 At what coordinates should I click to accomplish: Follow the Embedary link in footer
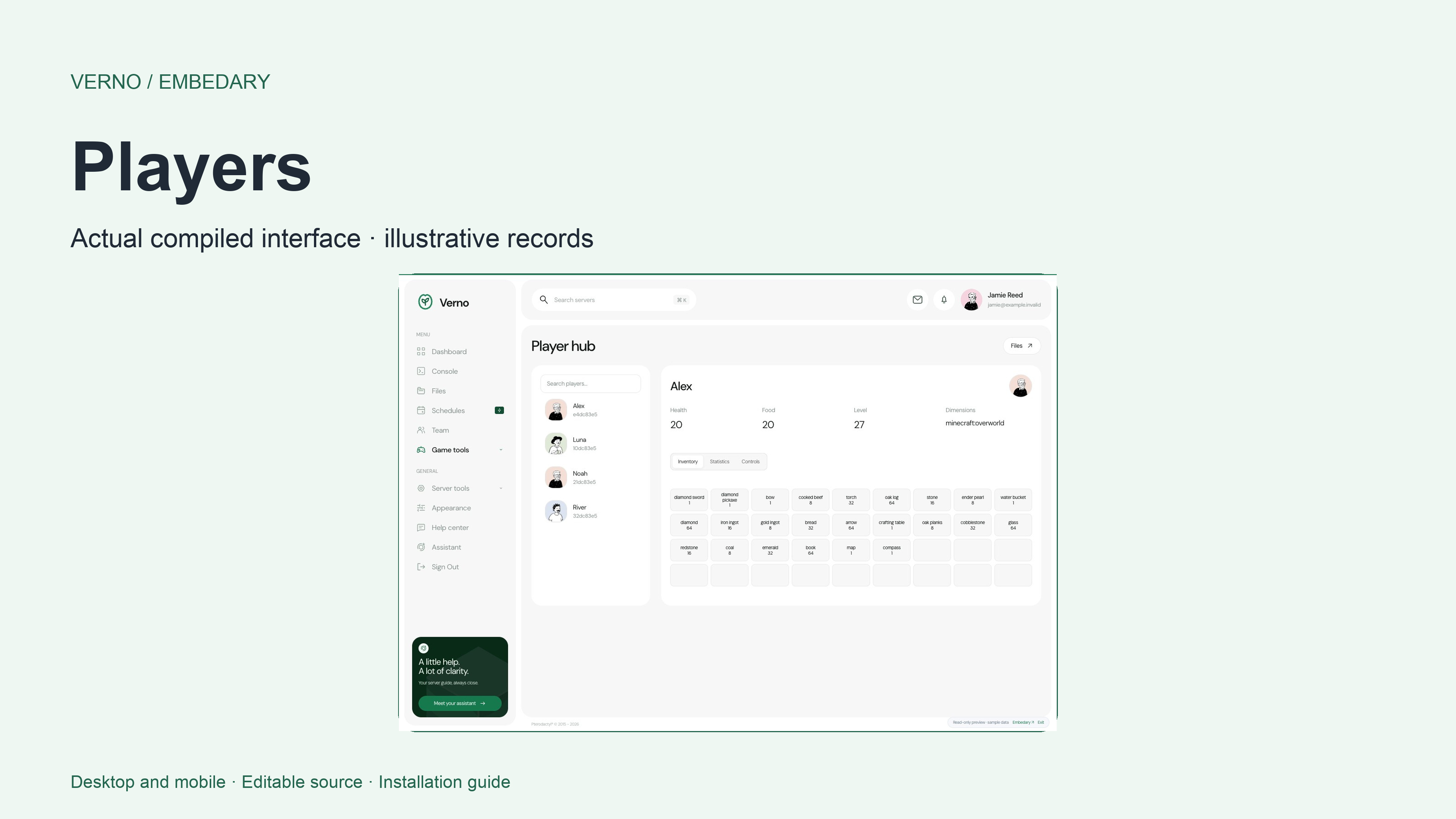[1023, 722]
